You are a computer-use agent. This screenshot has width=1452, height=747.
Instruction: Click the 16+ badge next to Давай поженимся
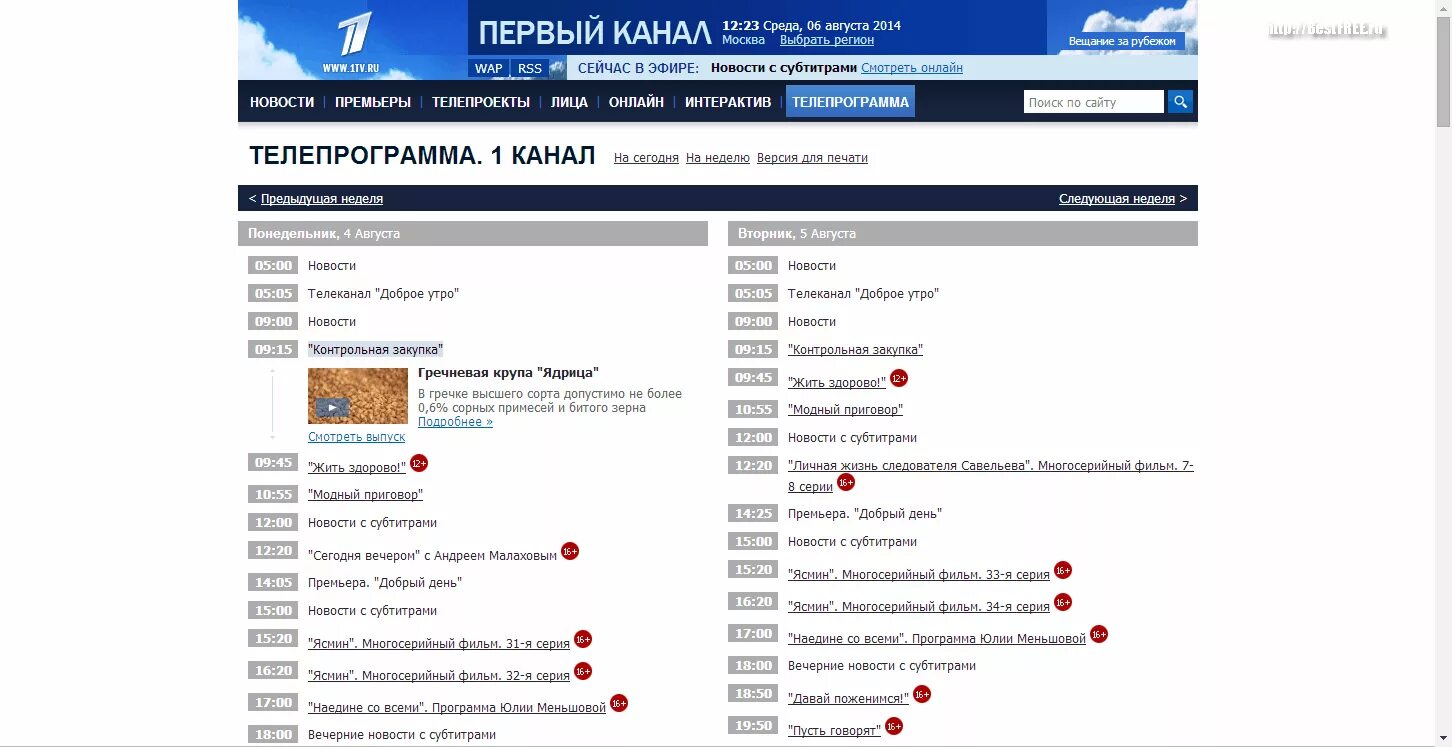coord(922,694)
